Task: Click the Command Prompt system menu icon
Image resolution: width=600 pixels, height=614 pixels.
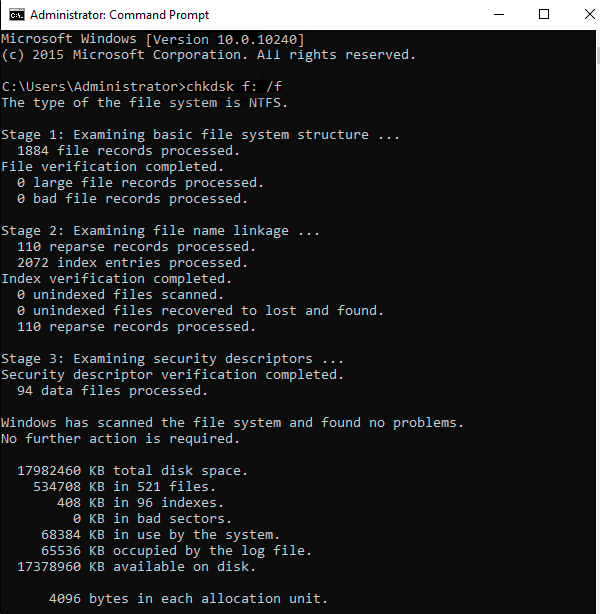Action: tap(16, 15)
